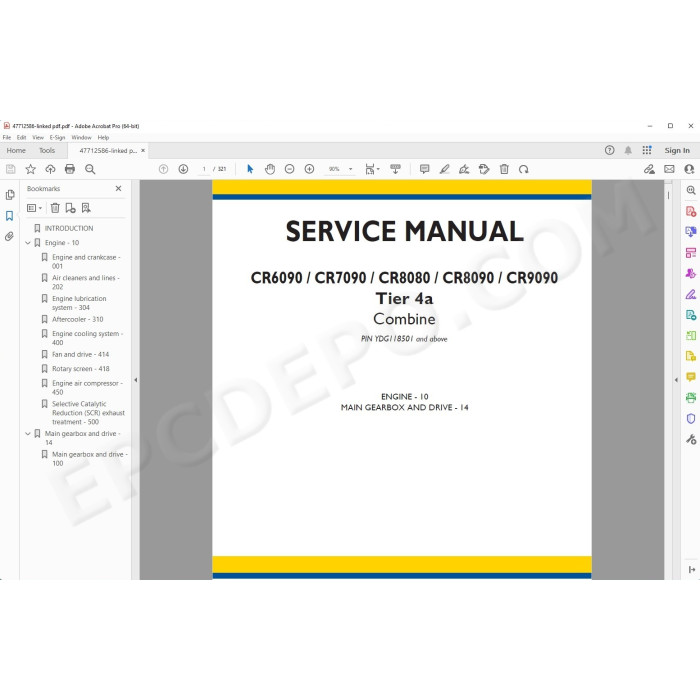Open the Window menu
Viewport: 700px width, 700px height.
pyautogui.click(x=81, y=138)
